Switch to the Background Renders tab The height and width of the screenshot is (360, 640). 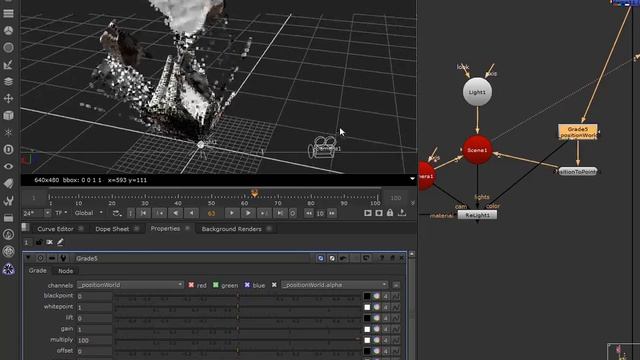[x=231, y=229]
